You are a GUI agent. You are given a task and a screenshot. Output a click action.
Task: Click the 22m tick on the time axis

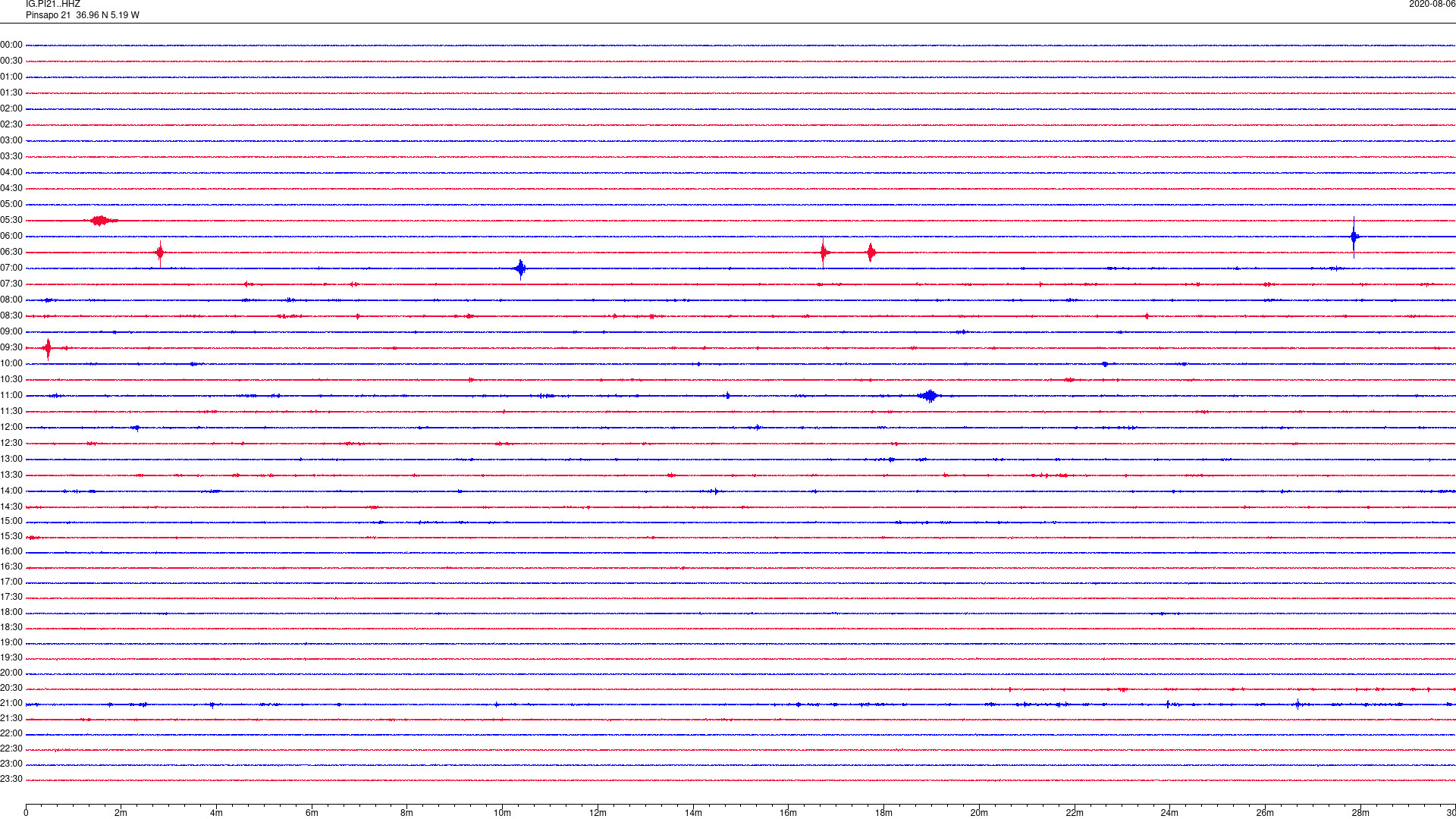(1075, 813)
